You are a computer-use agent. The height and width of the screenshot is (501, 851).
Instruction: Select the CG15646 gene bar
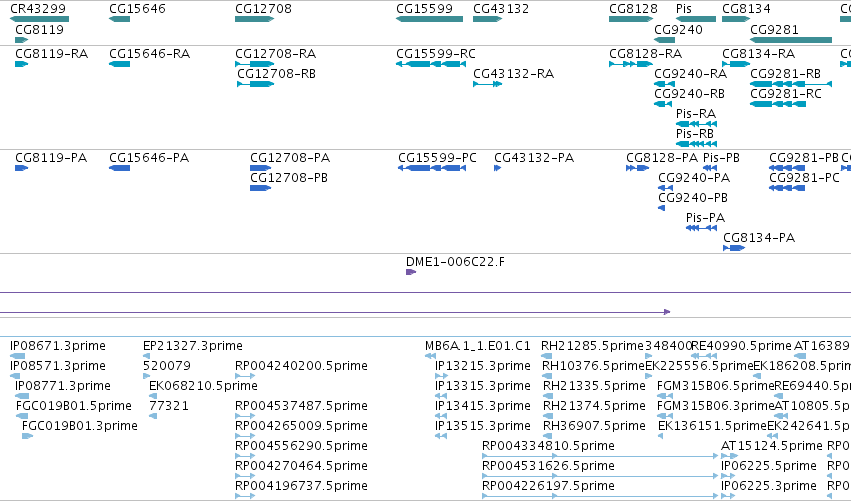[119, 19]
